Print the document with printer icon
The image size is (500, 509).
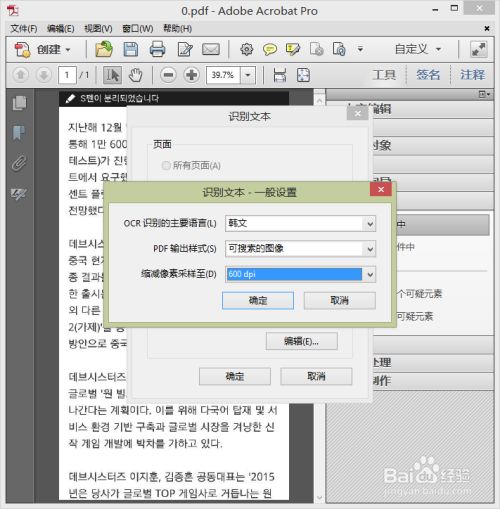pos(157,49)
